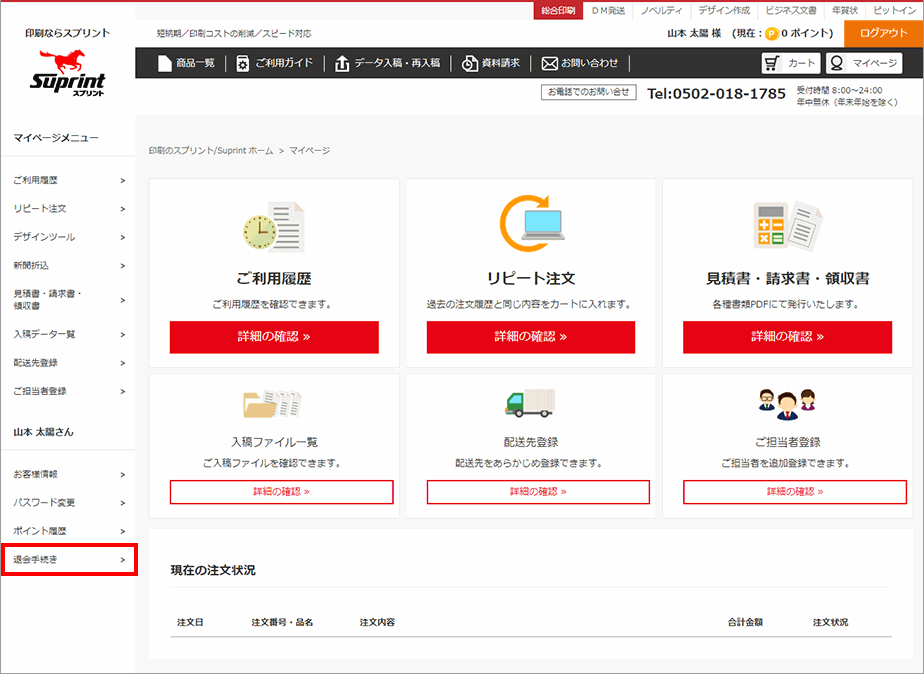Click the 資料請求 icon in navbar
924x674 pixels.
(x=470, y=64)
